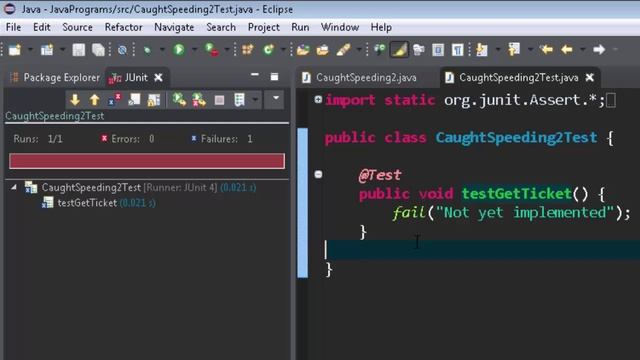Open the Test Run History dropdown arrow
Viewport: 640px width, 360px height.
[255, 99]
